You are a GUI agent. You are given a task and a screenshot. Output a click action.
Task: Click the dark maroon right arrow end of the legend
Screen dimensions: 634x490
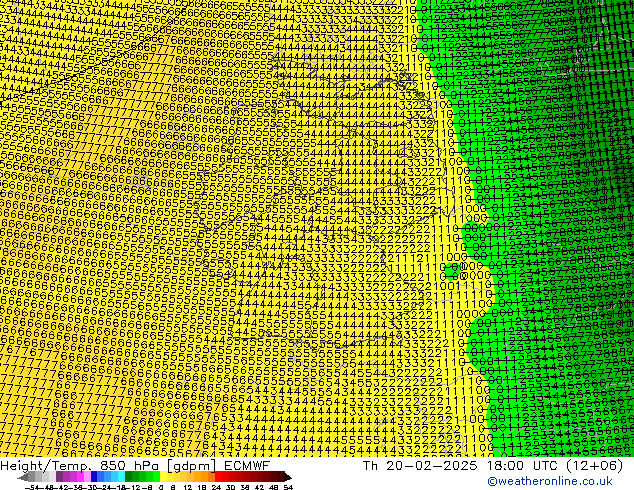pos(287,477)
